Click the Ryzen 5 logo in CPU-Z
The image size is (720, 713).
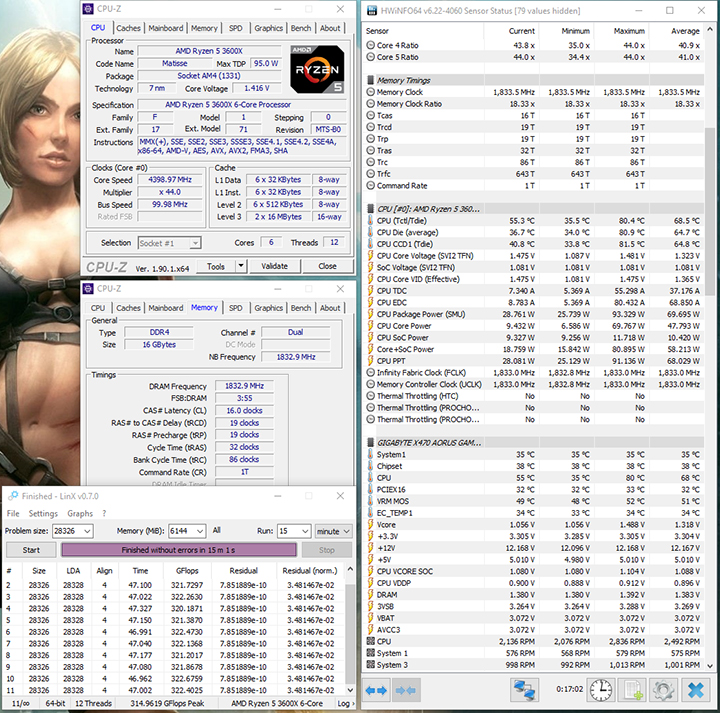point(317,69)
